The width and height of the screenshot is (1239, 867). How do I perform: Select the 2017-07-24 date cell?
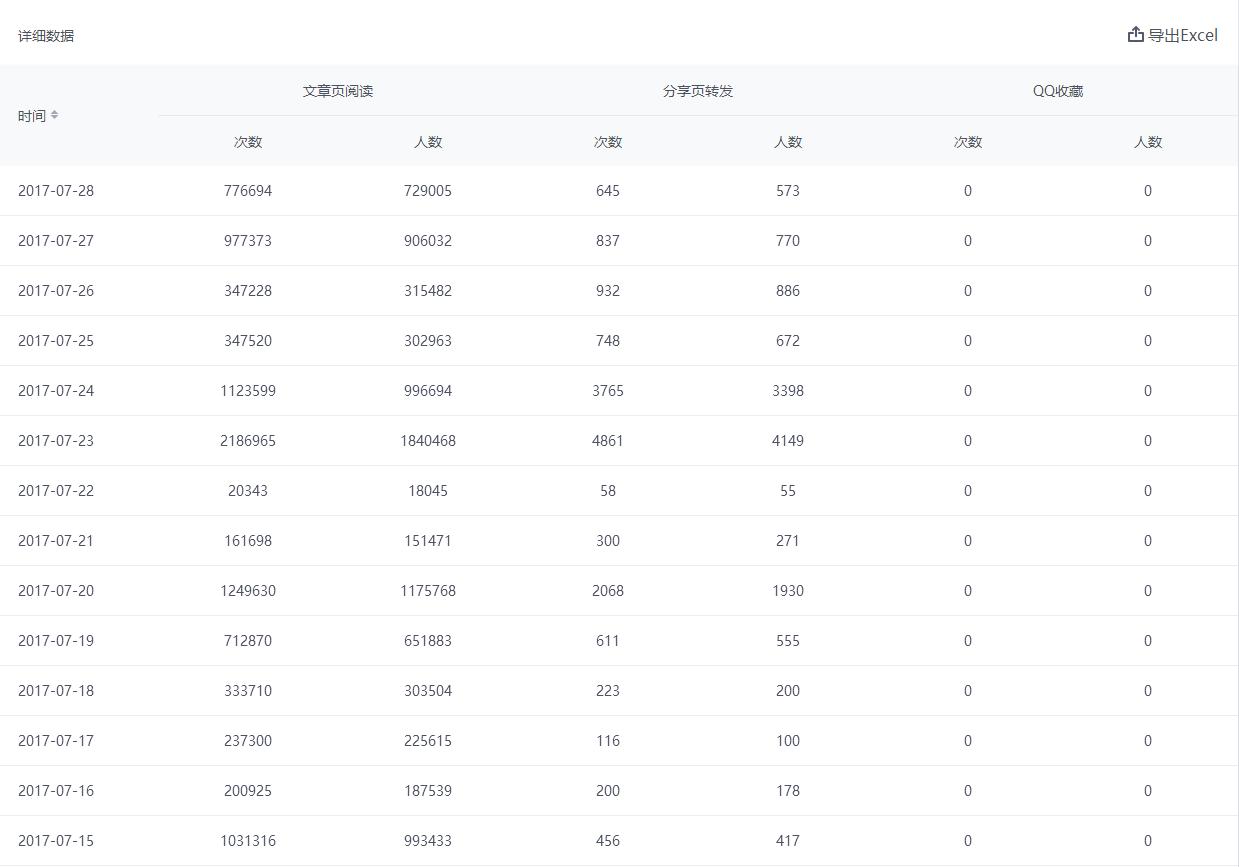click(56, 391)
